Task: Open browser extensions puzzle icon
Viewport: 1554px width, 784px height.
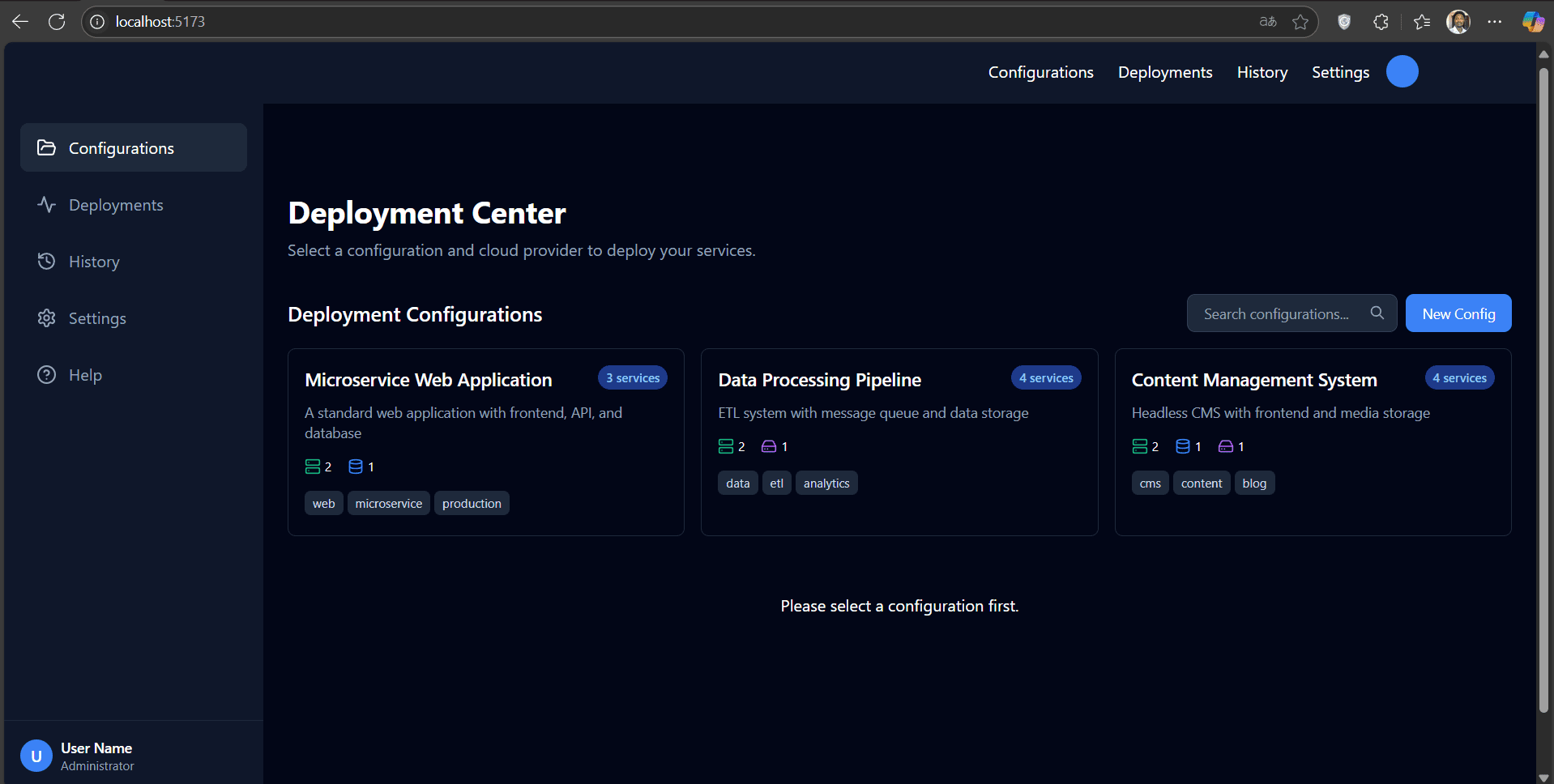Action: coord(1381,22)
